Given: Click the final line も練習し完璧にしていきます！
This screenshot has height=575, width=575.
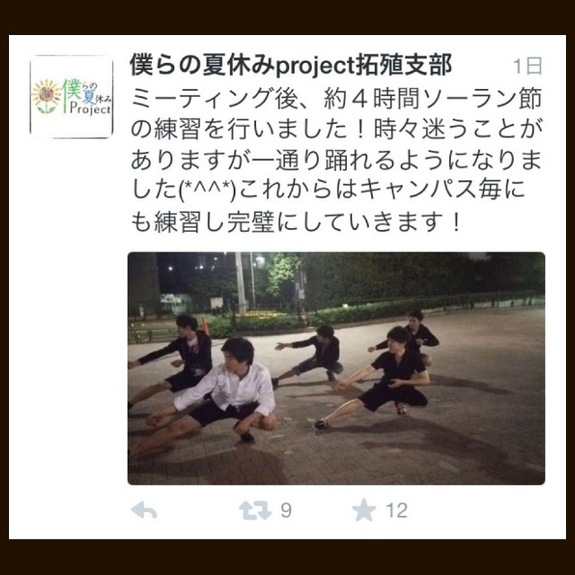Looking at the screenshot, I should (x=296, y=222).
